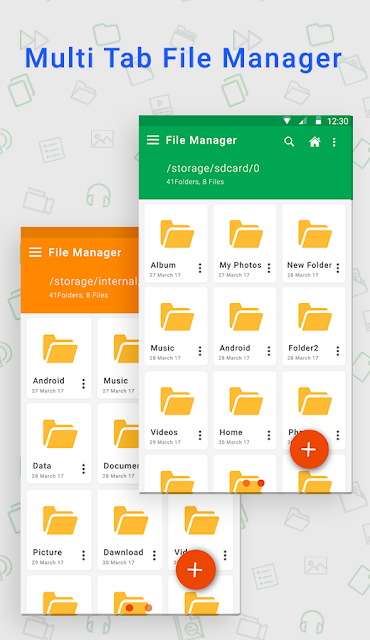Open overflow menu in green toolbar

coord(334,142)
